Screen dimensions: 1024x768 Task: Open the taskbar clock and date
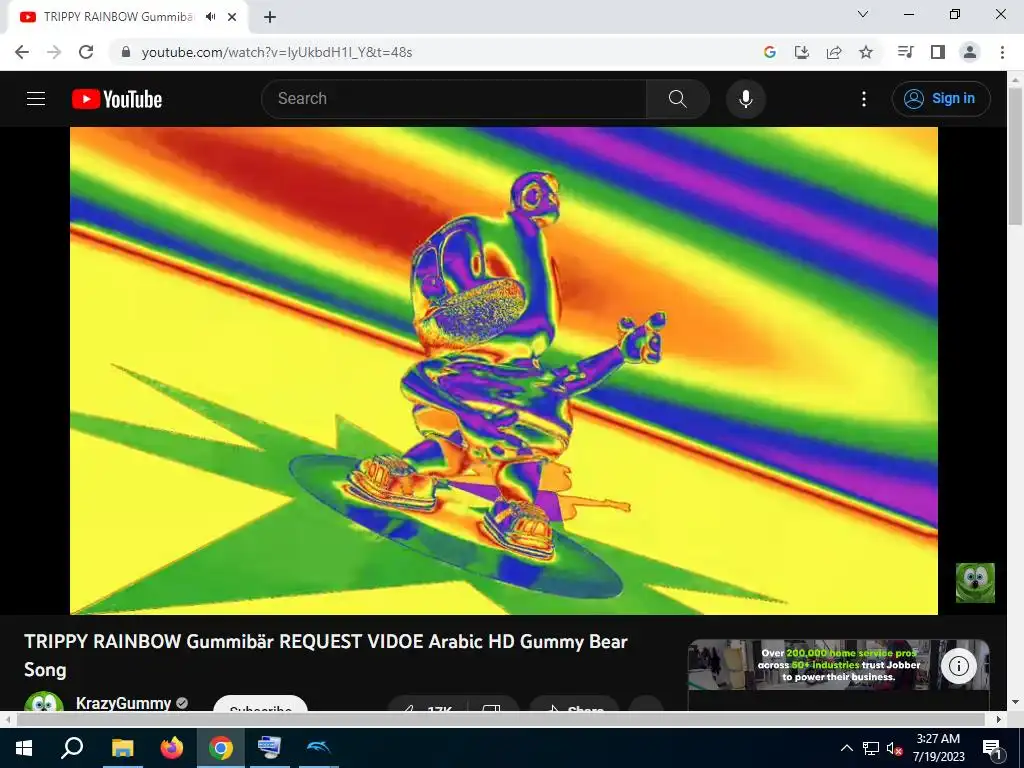[938, 748]
